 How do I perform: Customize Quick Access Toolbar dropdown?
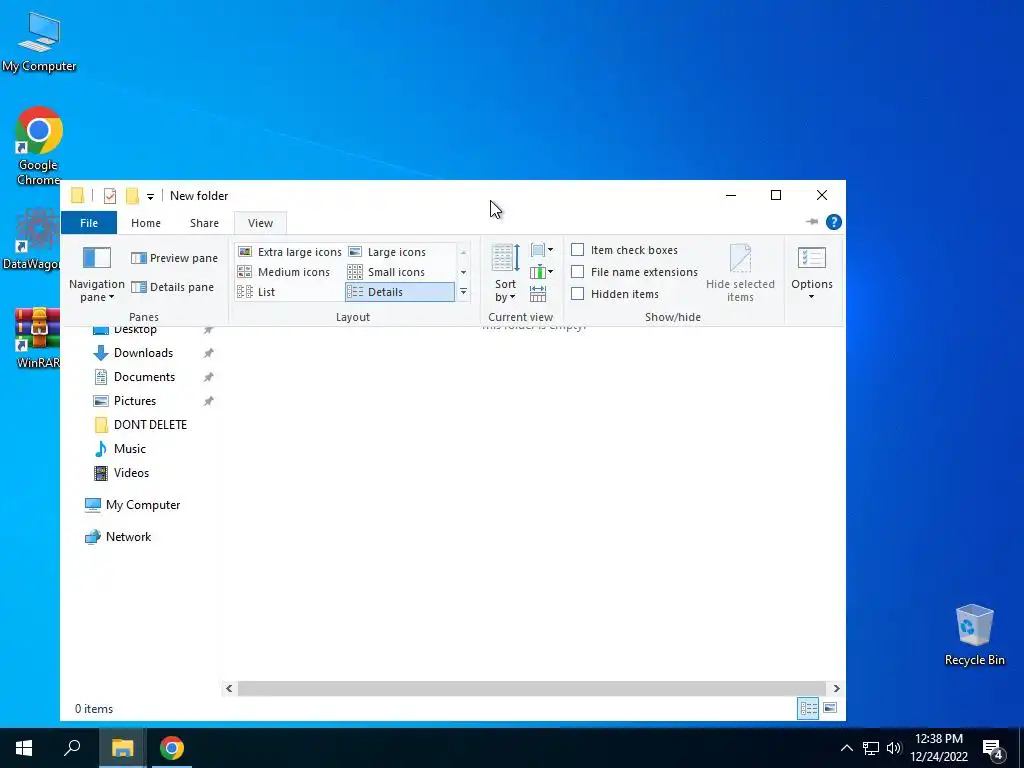[x=150, y=196]
